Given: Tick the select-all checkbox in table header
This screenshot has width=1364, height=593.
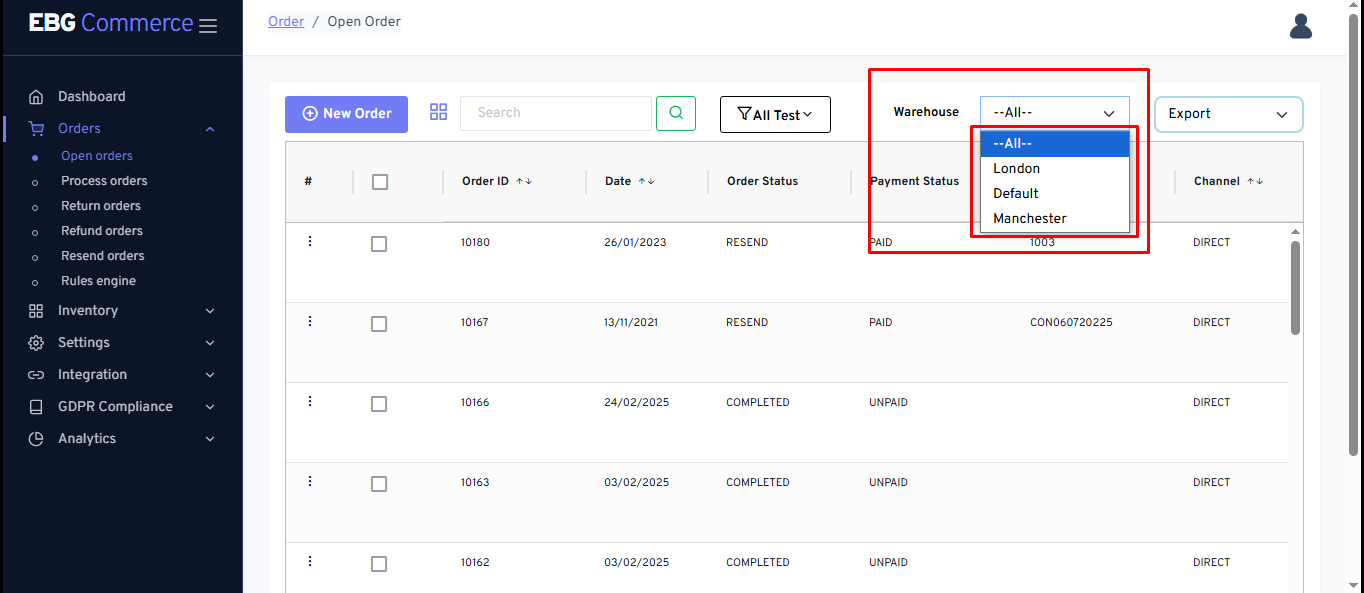Looking at the screenshot, I should coord(380,182).
